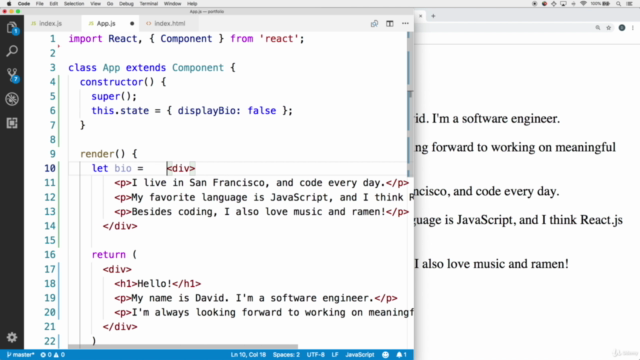This screenshot has width=640, height=360.
Task: Click the horizontal scrollbar of the editor
Action: pyautogui.click(x=183, y=347)
